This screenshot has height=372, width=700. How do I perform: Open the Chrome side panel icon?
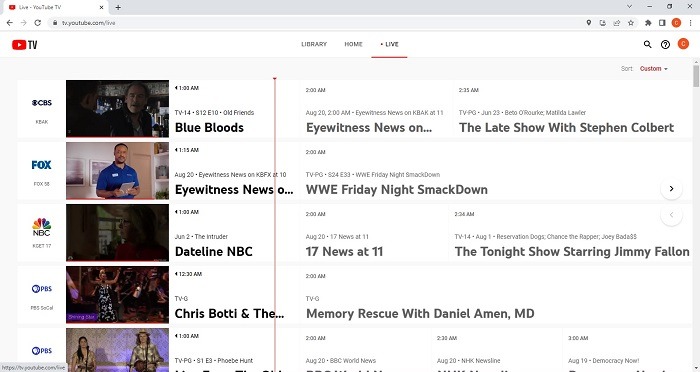point(662,23)
